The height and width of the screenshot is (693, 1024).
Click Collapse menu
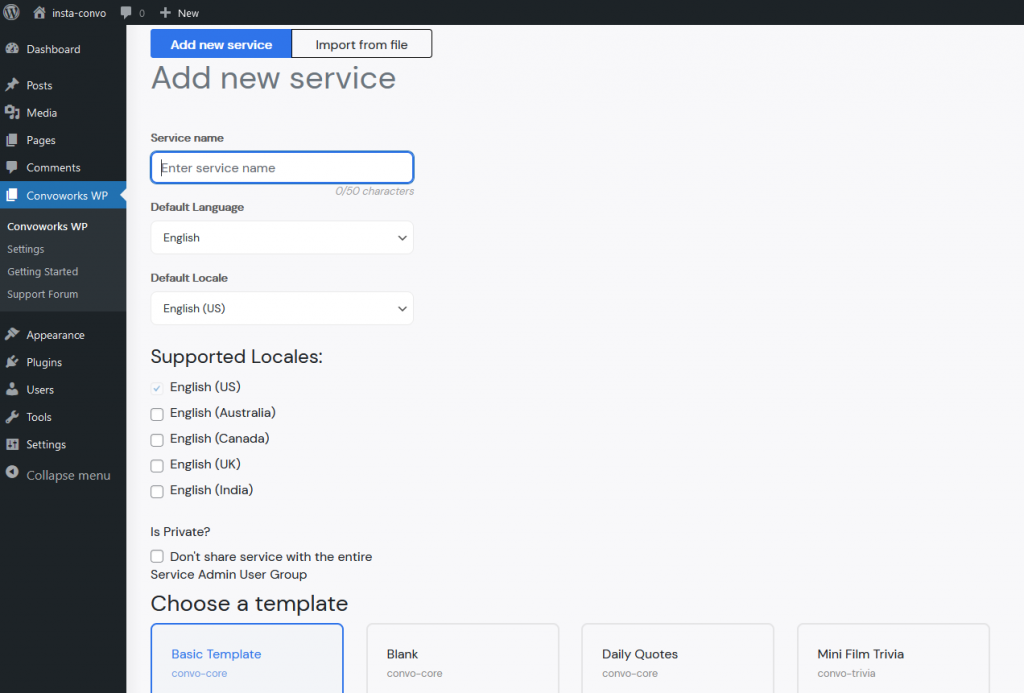pyautogui.click(x=68, y=475)
